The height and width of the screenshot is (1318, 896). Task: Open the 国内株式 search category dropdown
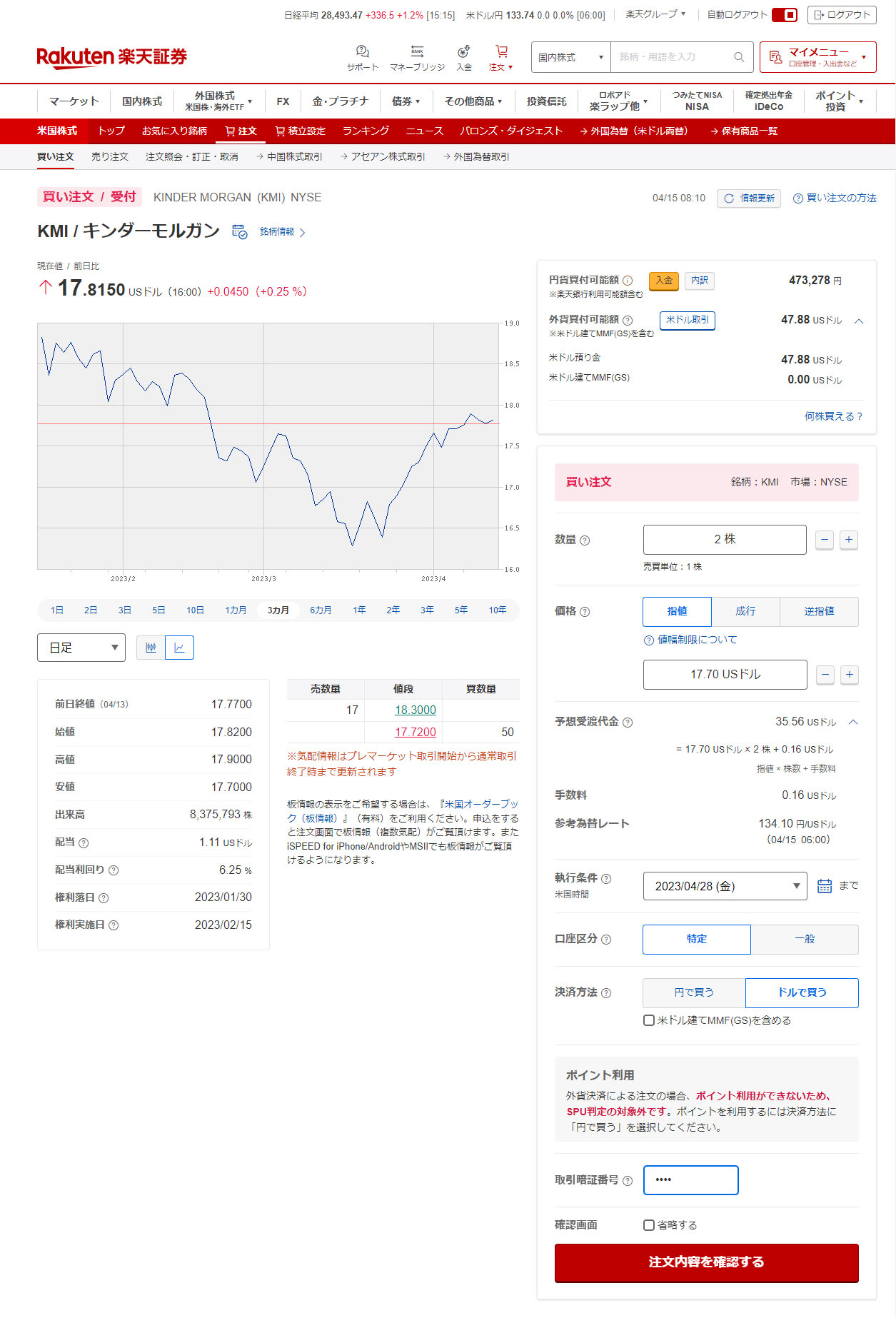[x=570, y=57]
